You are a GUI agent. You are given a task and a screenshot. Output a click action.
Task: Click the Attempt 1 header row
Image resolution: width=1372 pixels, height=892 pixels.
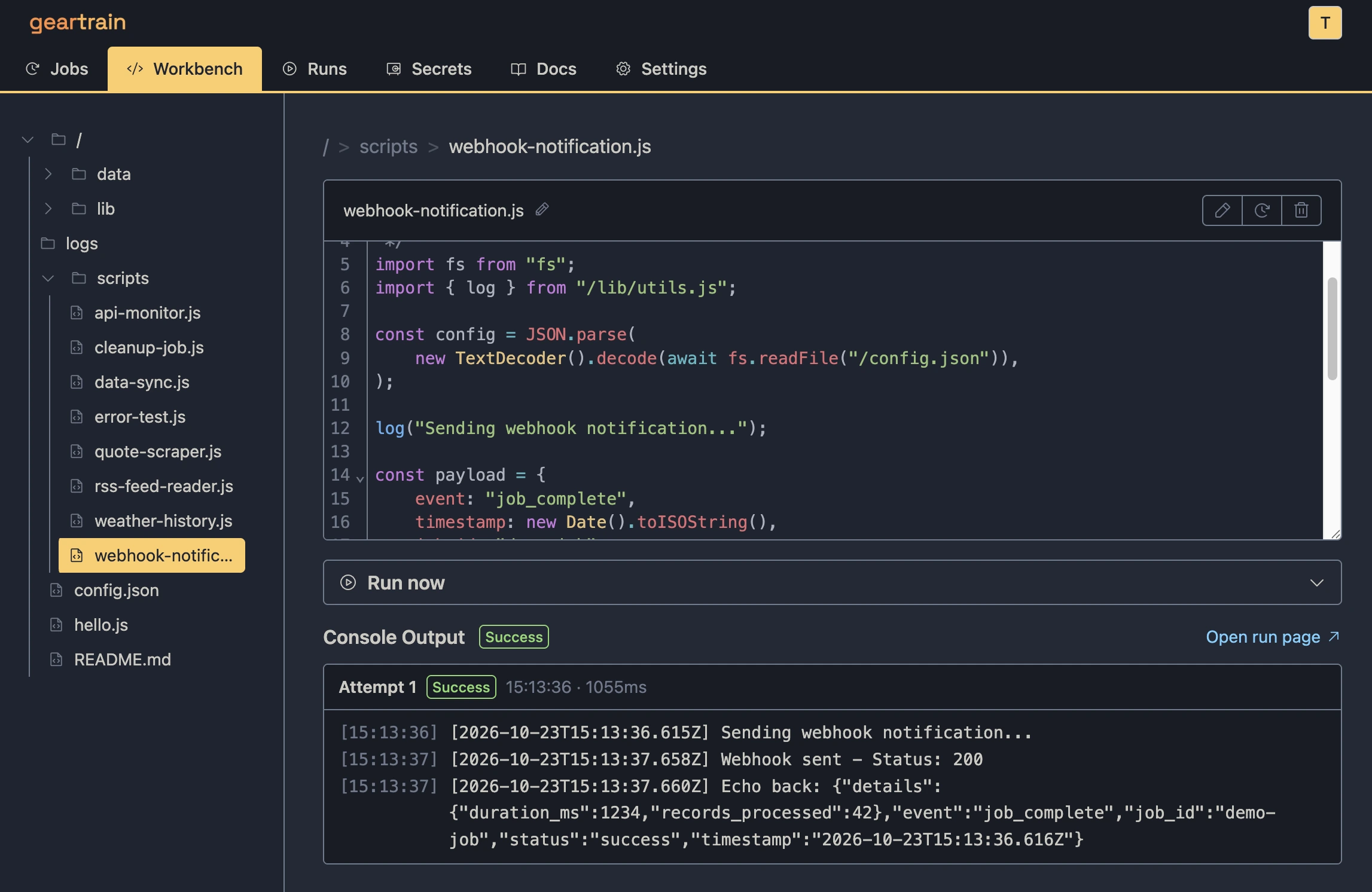point(832,687)
